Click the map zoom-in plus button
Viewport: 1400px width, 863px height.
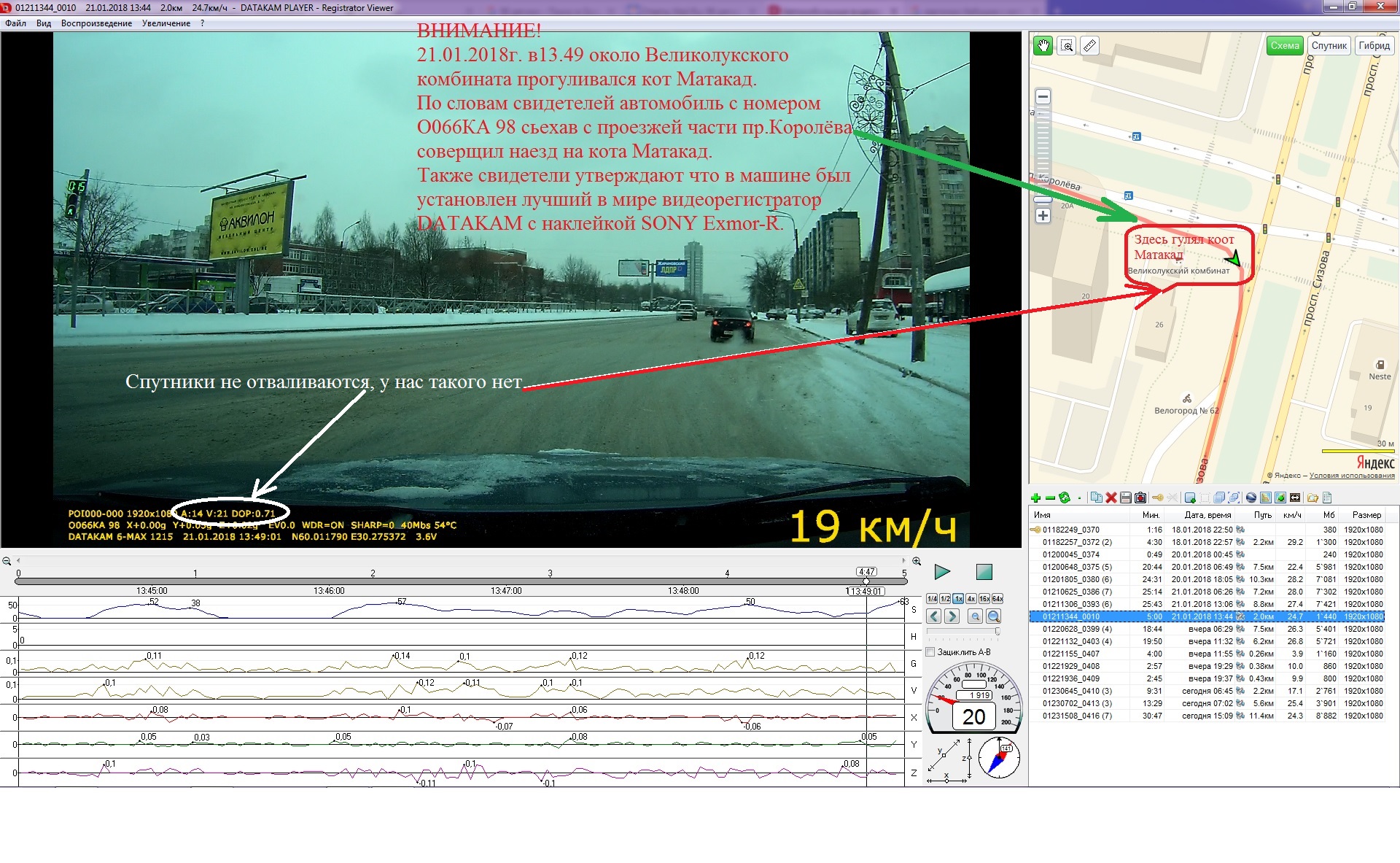1043,216
